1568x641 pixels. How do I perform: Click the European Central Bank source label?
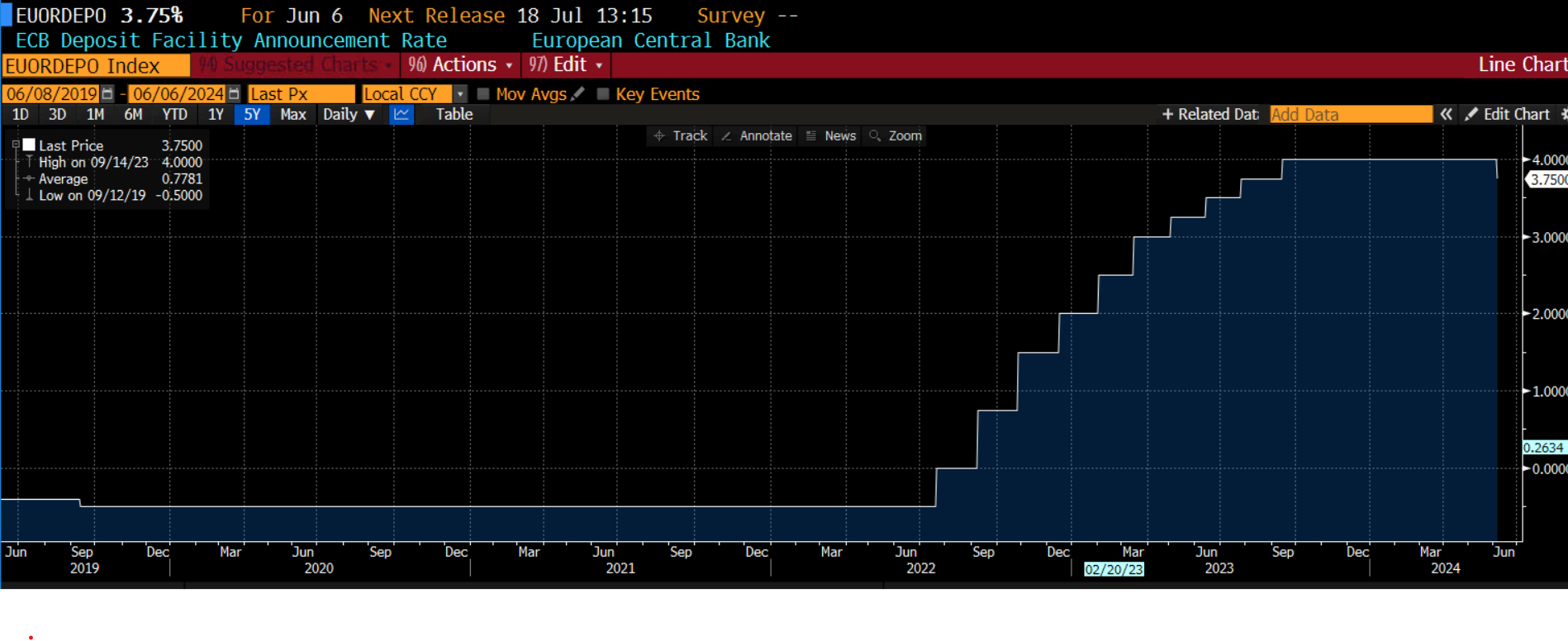coord(651,40)
